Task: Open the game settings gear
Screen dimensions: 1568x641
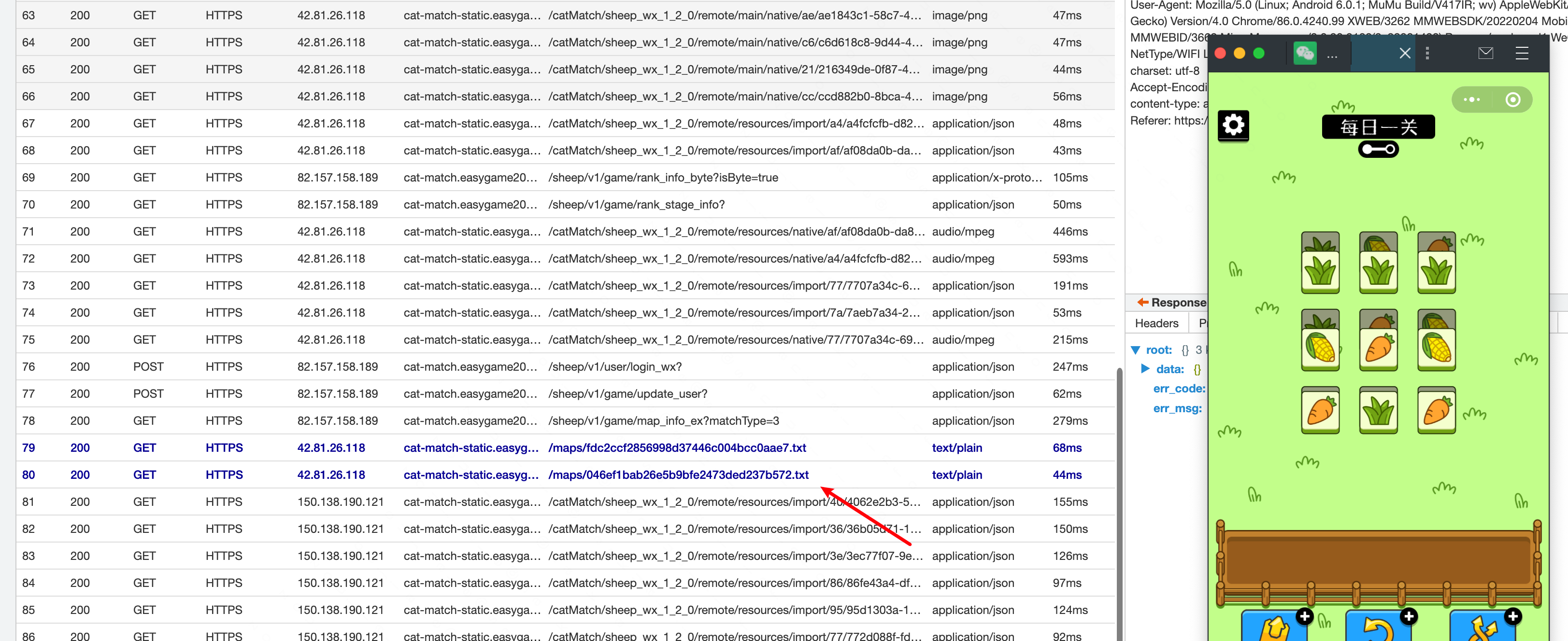Action: point(1233,126)
